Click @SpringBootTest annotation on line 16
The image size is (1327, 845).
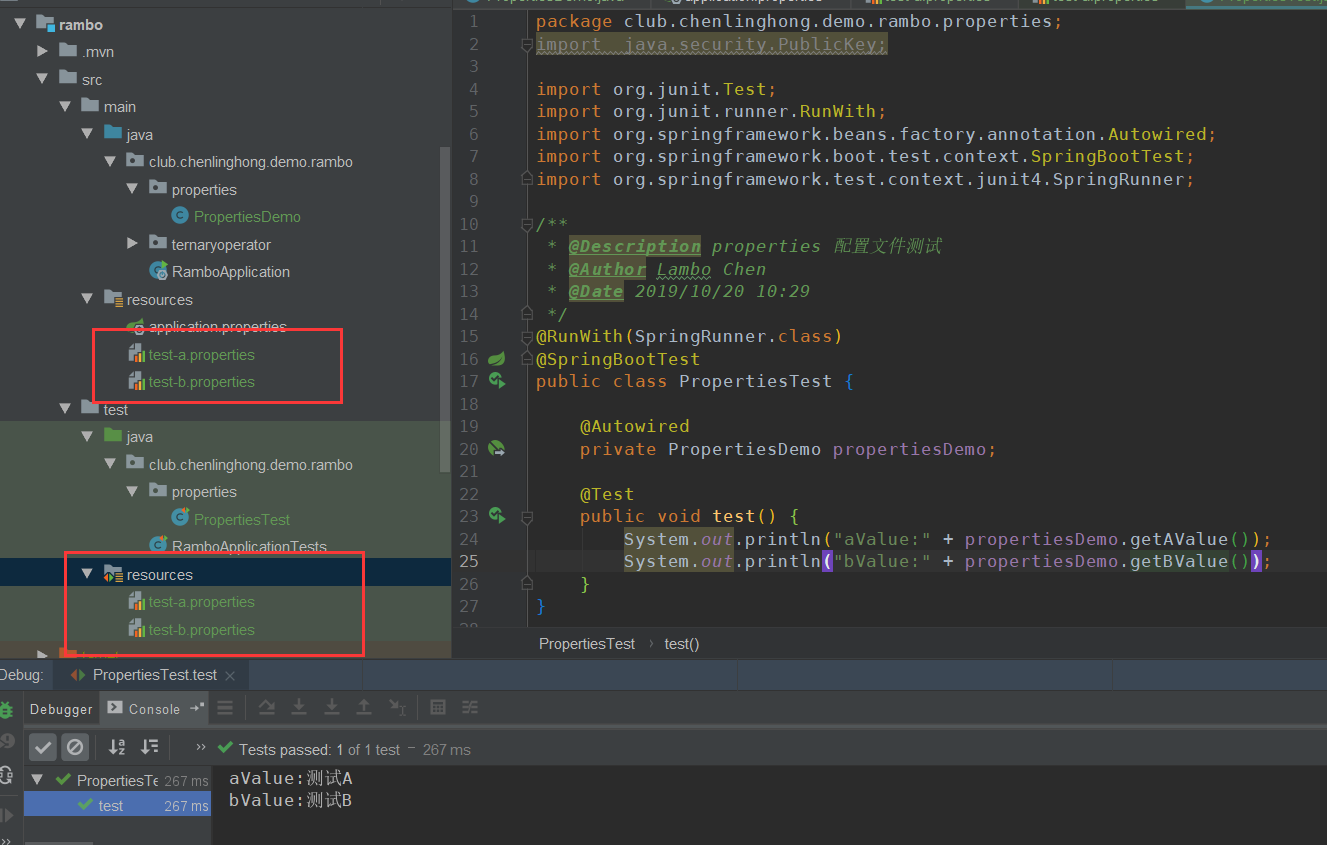pyautogui.click(x=618, y=359)
